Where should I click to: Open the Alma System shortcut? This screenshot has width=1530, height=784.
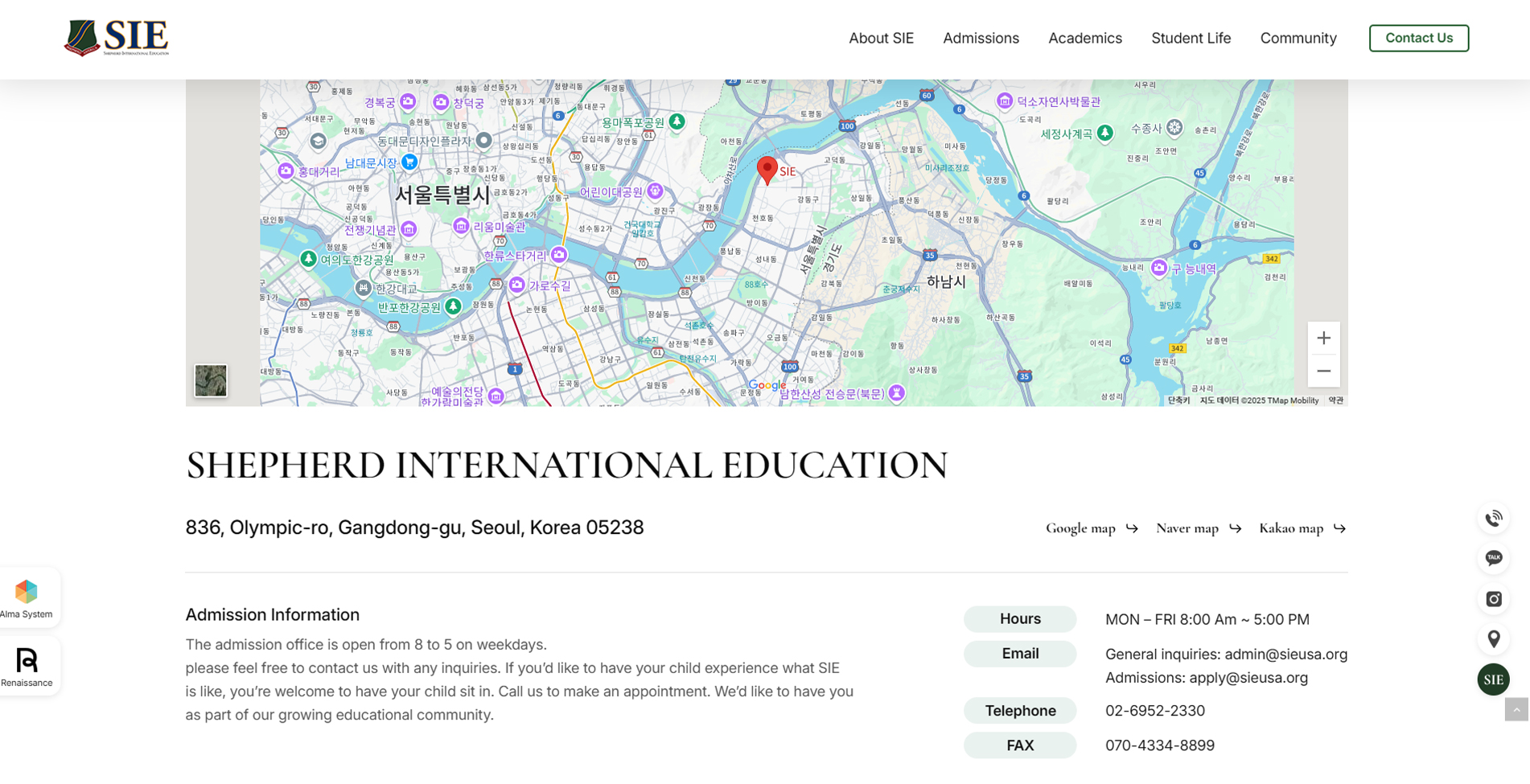pos(27,598)
